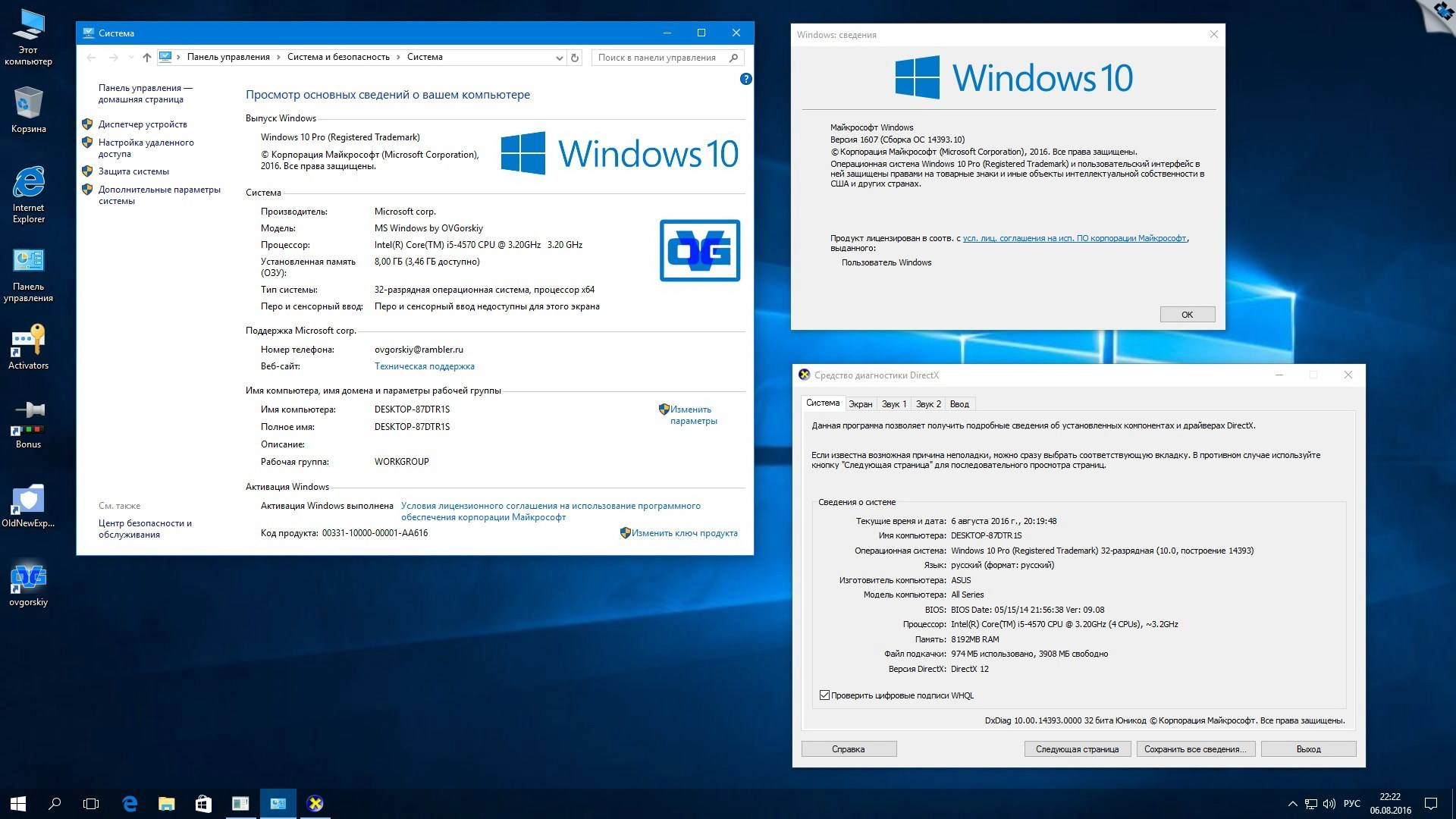Open the Recycle Bin desktop icon
Viewport: 1456px width, 819px height.
coord(28,110)
